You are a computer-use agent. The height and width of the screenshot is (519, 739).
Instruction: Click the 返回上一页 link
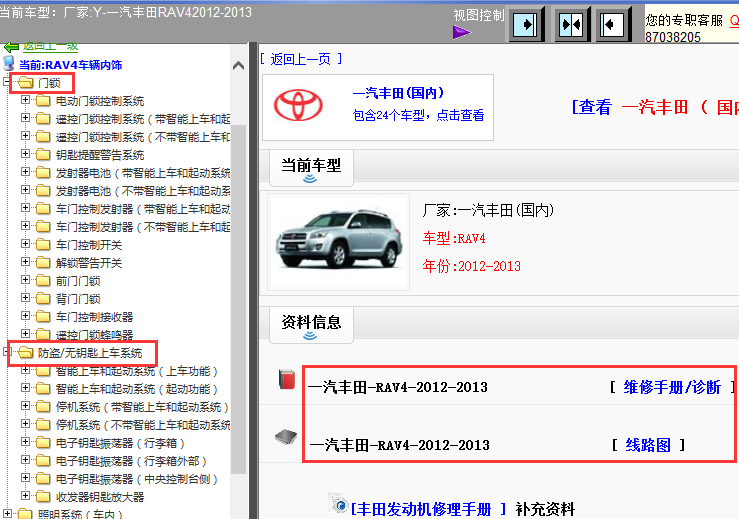point(301,59)
